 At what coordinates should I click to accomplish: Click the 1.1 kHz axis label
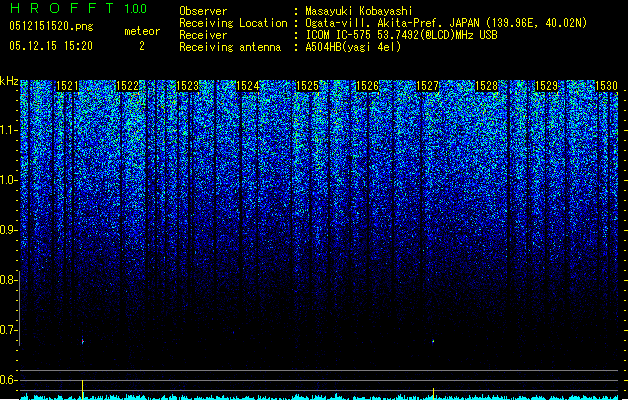pos(8,130)
